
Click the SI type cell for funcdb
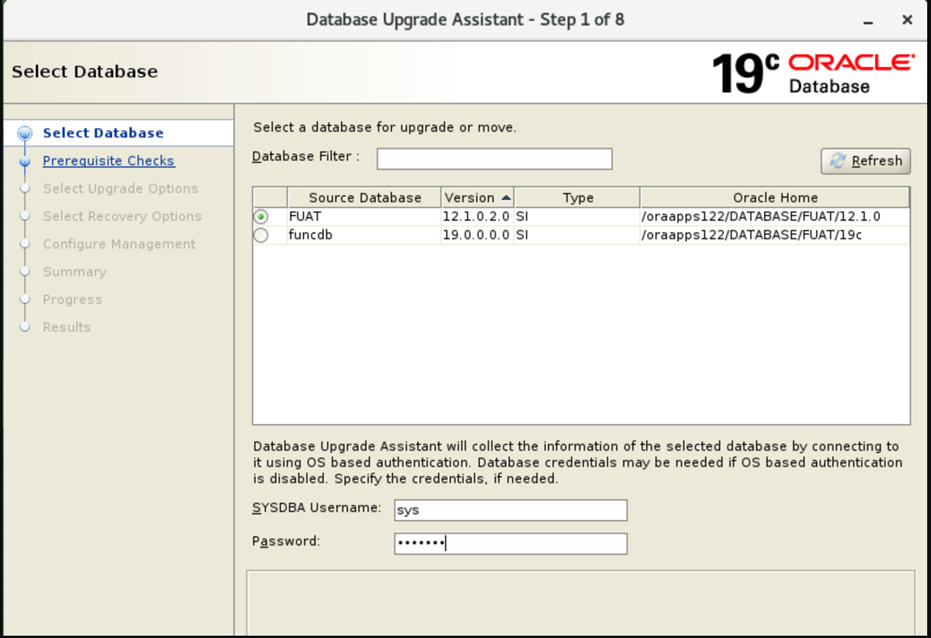click(x=577, y=235)
